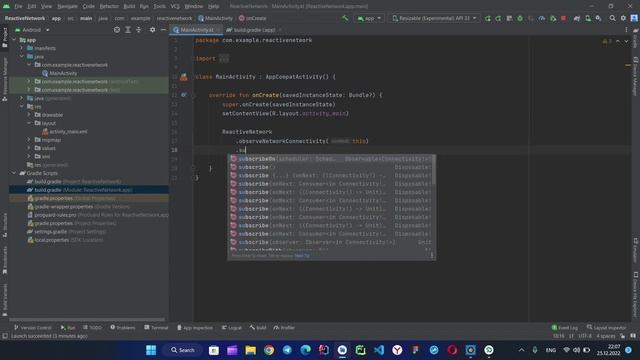Click the MainActivity breadcrumb in navigation bar
This screenshot has height=360, width=640.
216,18
